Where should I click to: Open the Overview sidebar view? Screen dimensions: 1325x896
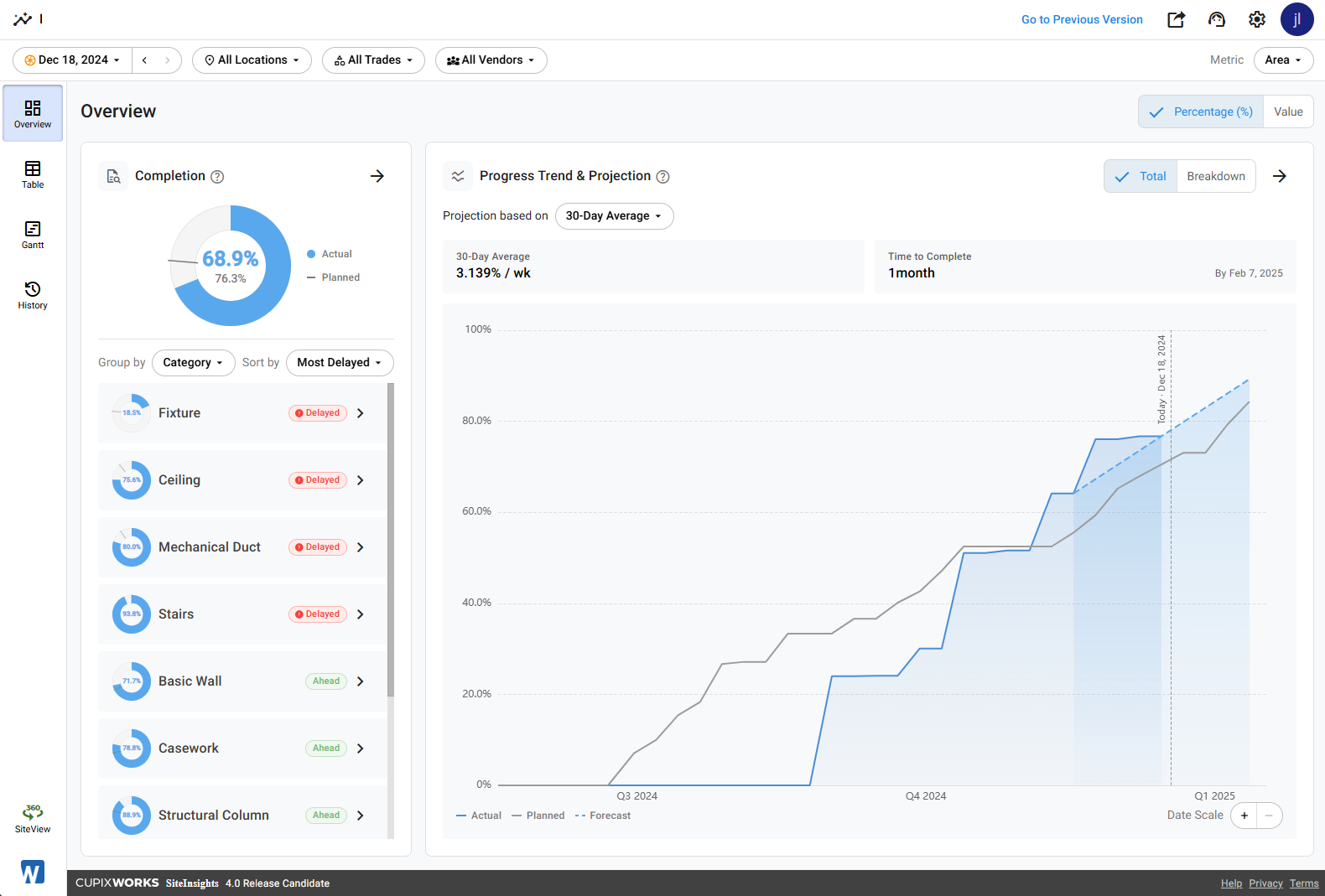(x=33, y=113)
